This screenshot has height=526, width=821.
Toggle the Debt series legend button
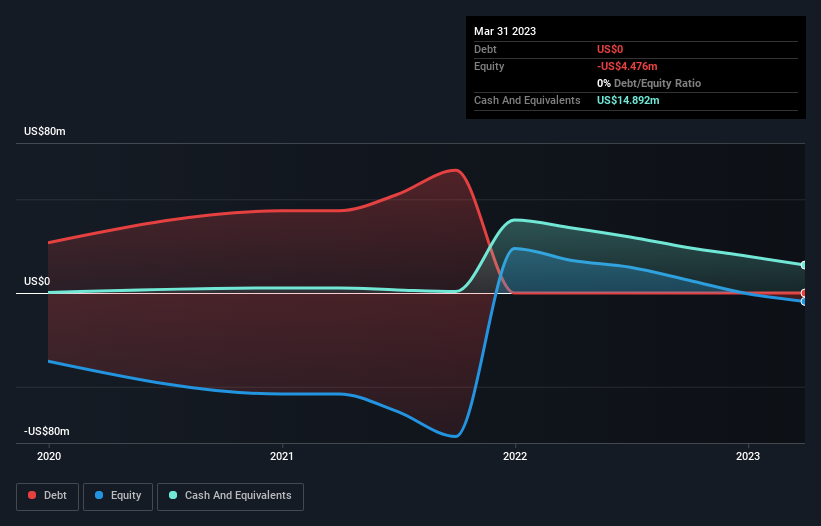48,496
